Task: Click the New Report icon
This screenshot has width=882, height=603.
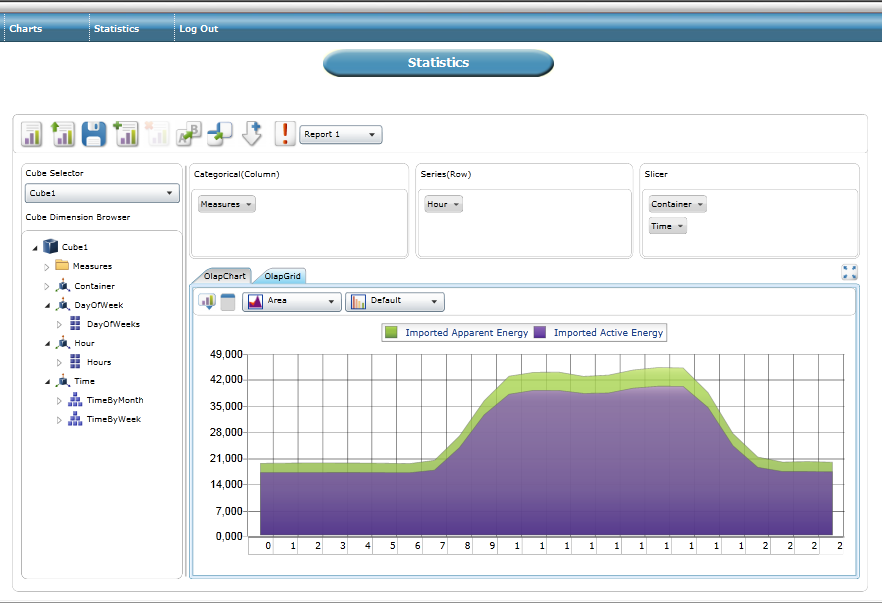Action: click(32, 134)
